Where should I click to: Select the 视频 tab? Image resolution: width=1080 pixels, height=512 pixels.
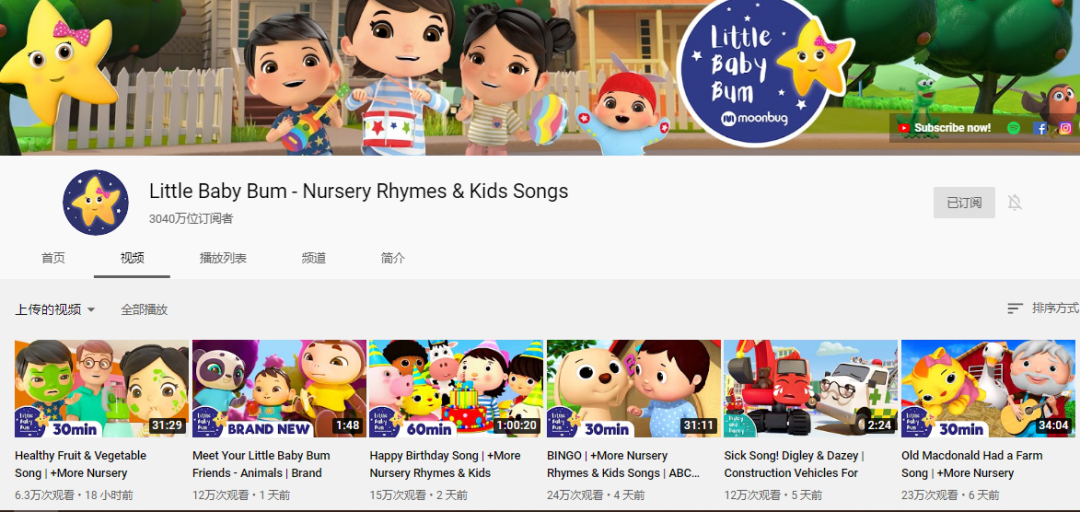[x=132, y=258]
